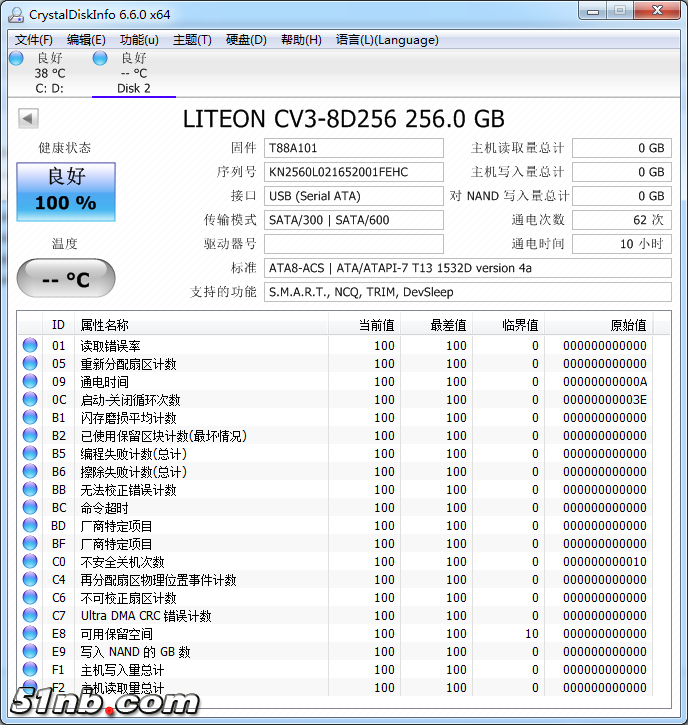Open the 功能(u) menu
This screenshot has width=688, height=725.
click(x=139, y=40)
